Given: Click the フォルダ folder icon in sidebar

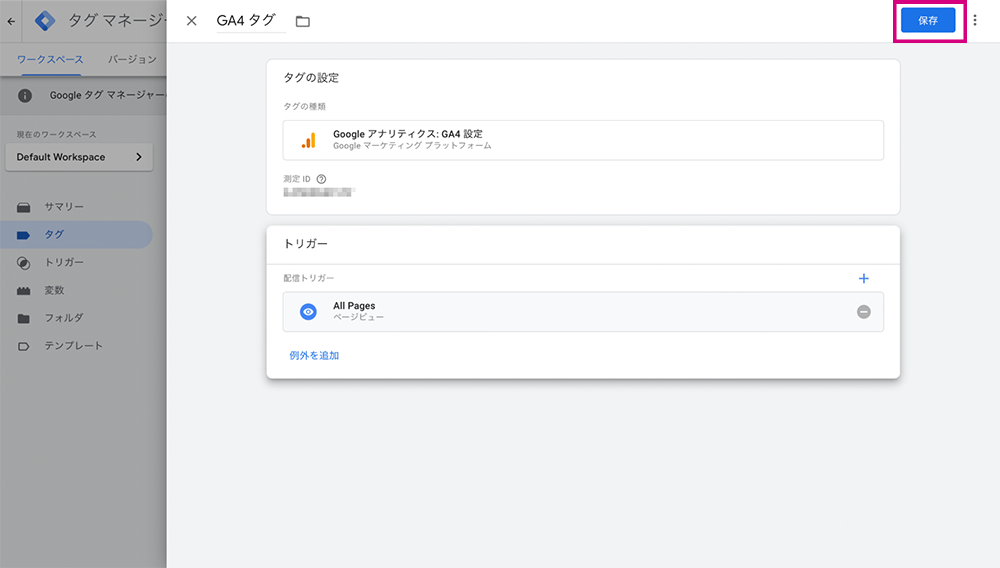Looking at the screenshot, I should click(24, 319).
